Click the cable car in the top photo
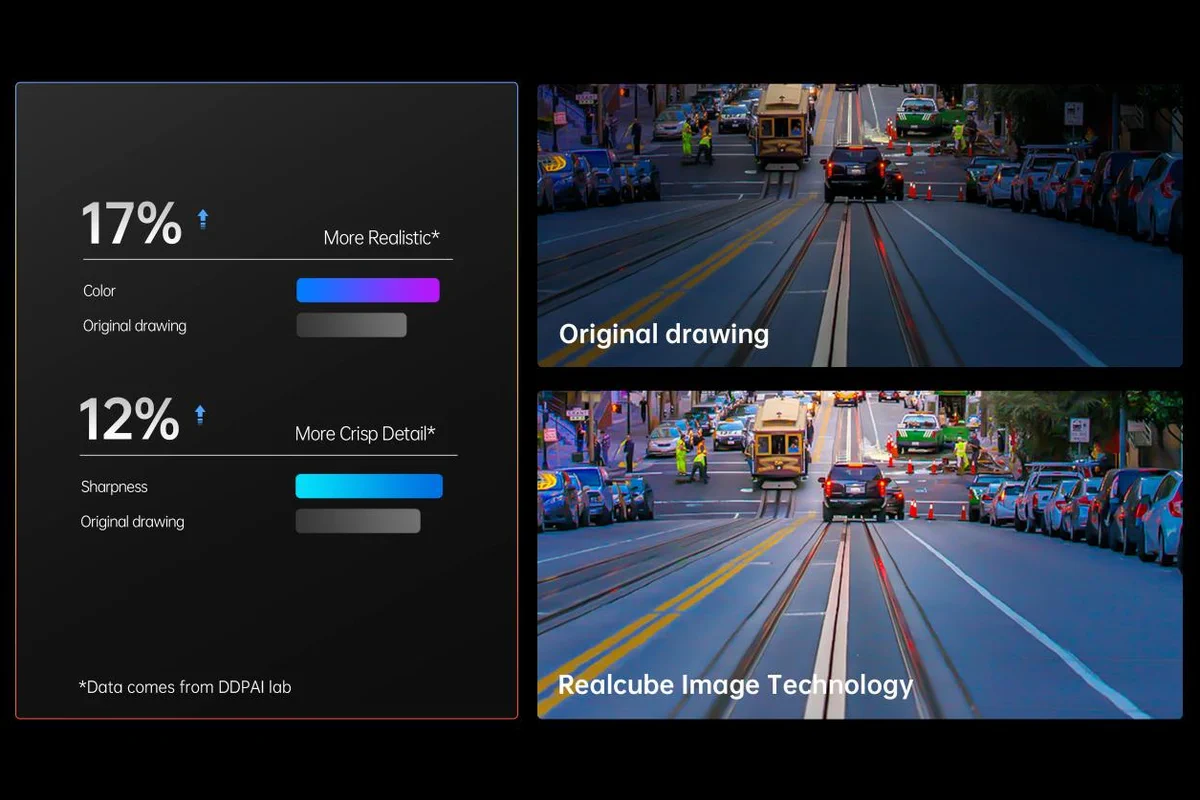 point(782,126)
